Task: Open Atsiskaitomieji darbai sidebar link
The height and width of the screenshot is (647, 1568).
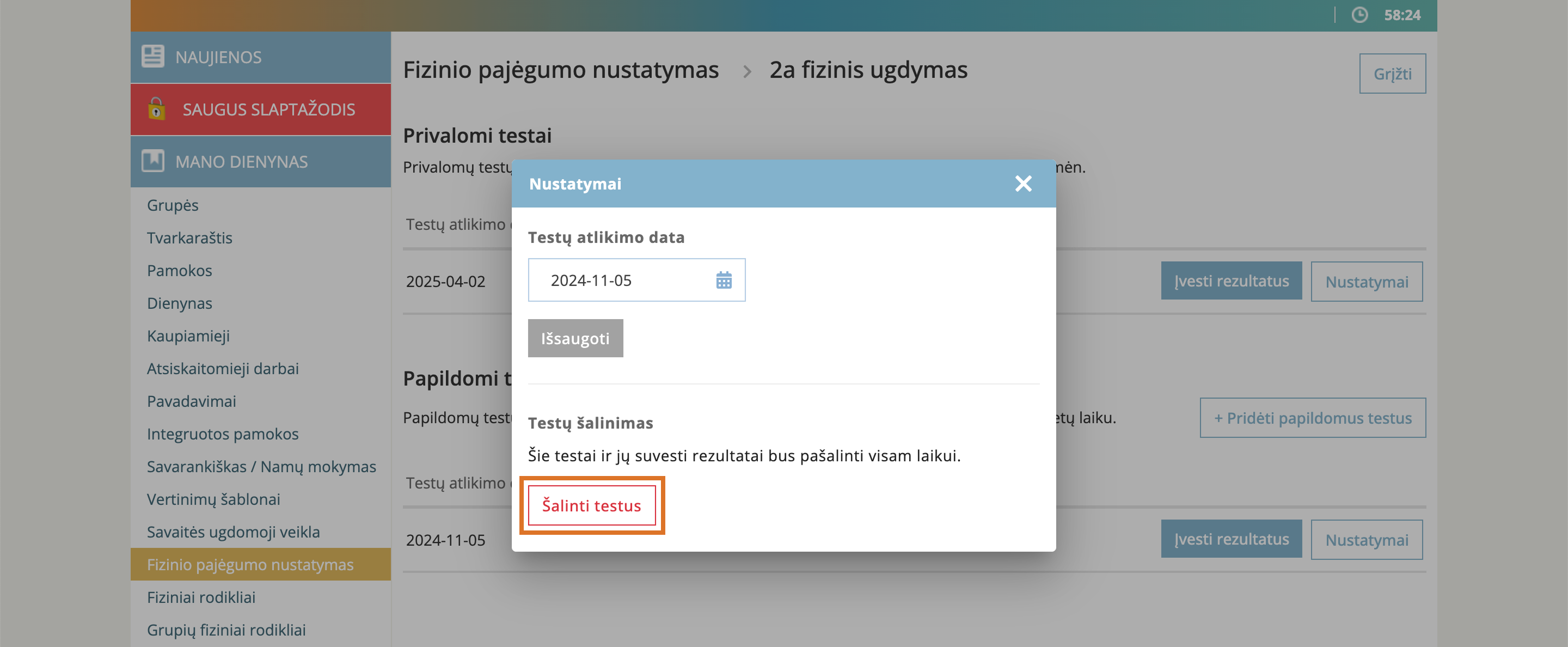Action: click(x=223, y=368)
